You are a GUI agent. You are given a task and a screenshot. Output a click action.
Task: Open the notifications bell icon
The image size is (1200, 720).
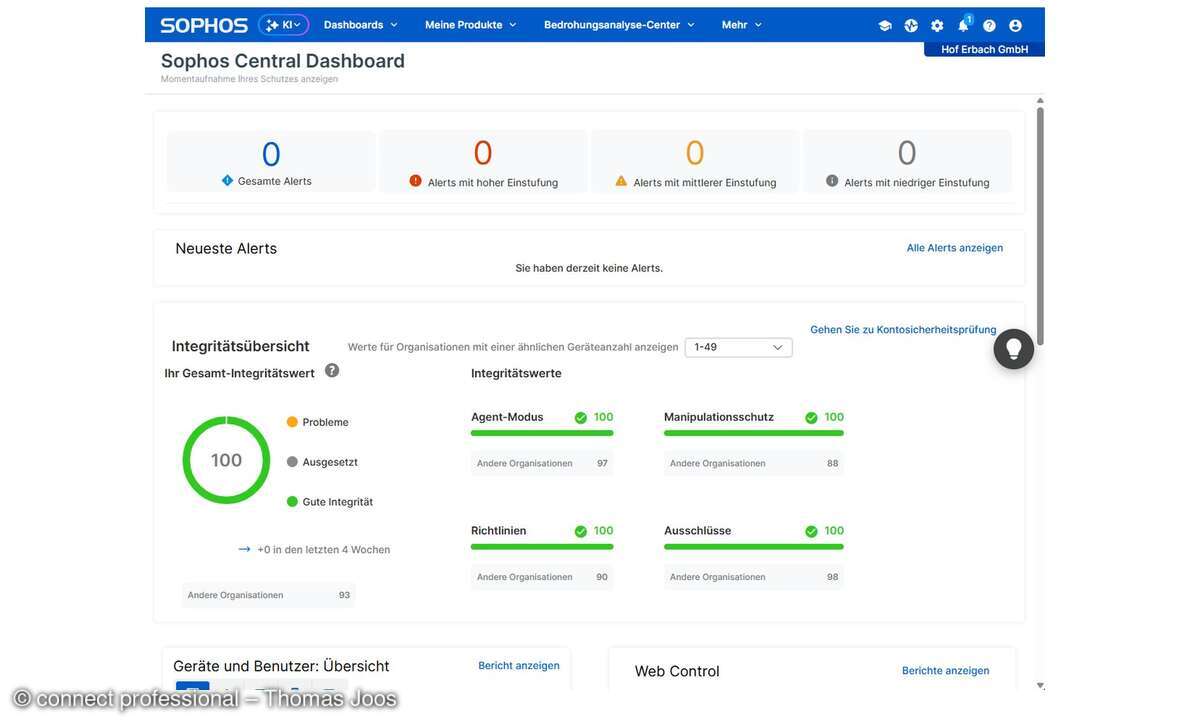[964, 25]
